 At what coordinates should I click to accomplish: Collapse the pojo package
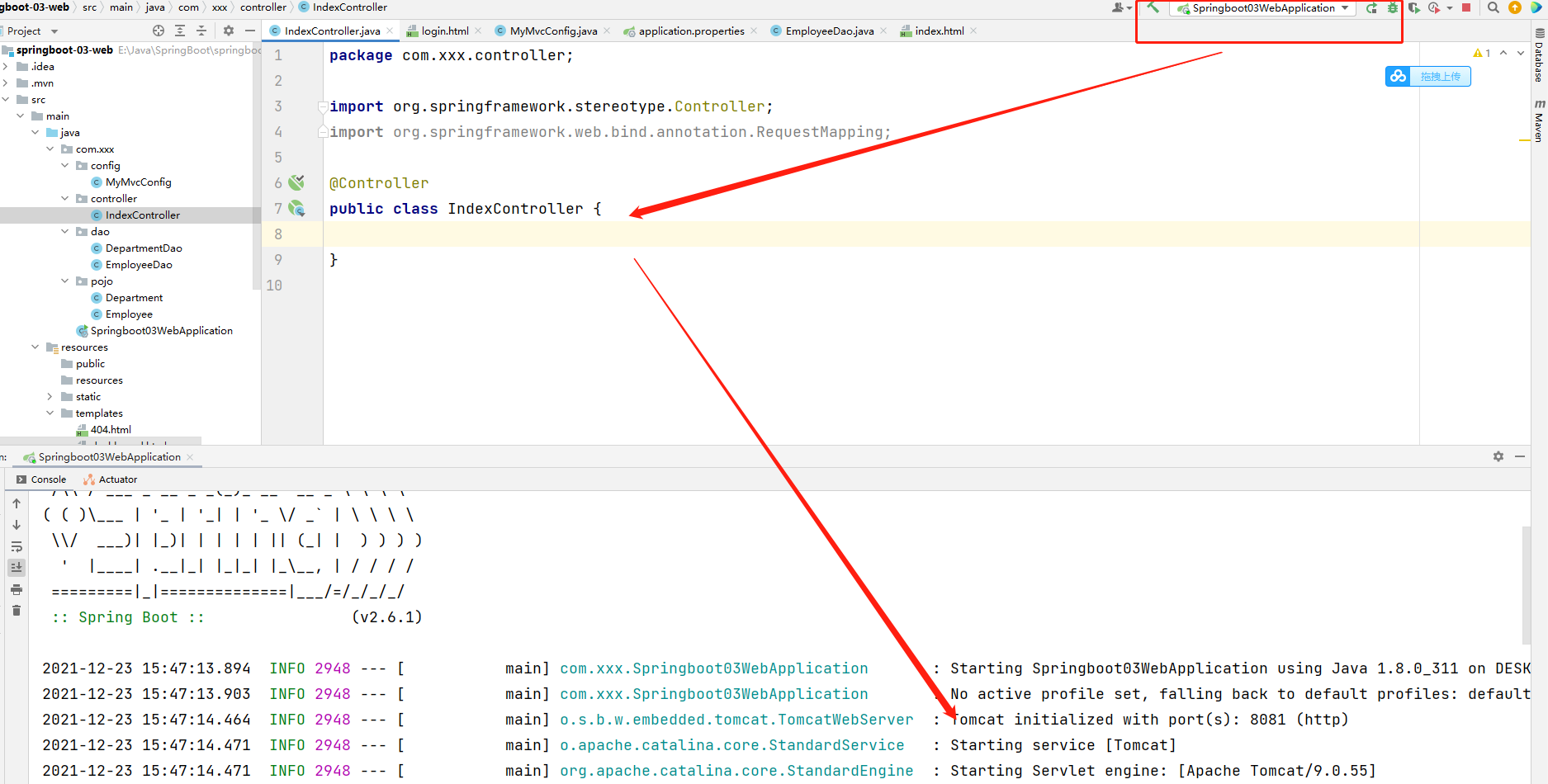tap(65, 281)
